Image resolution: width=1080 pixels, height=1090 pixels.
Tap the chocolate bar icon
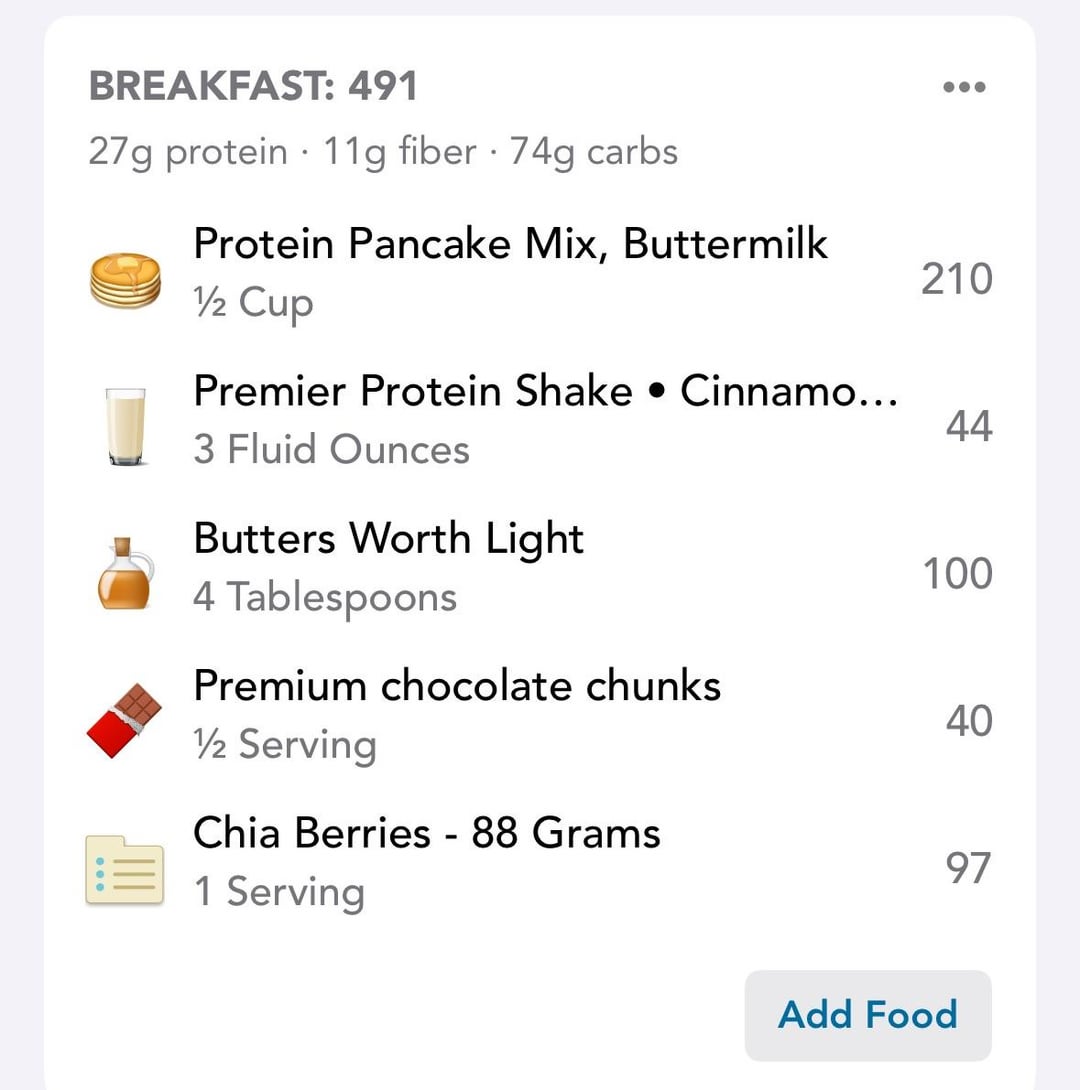coord(125,721)
